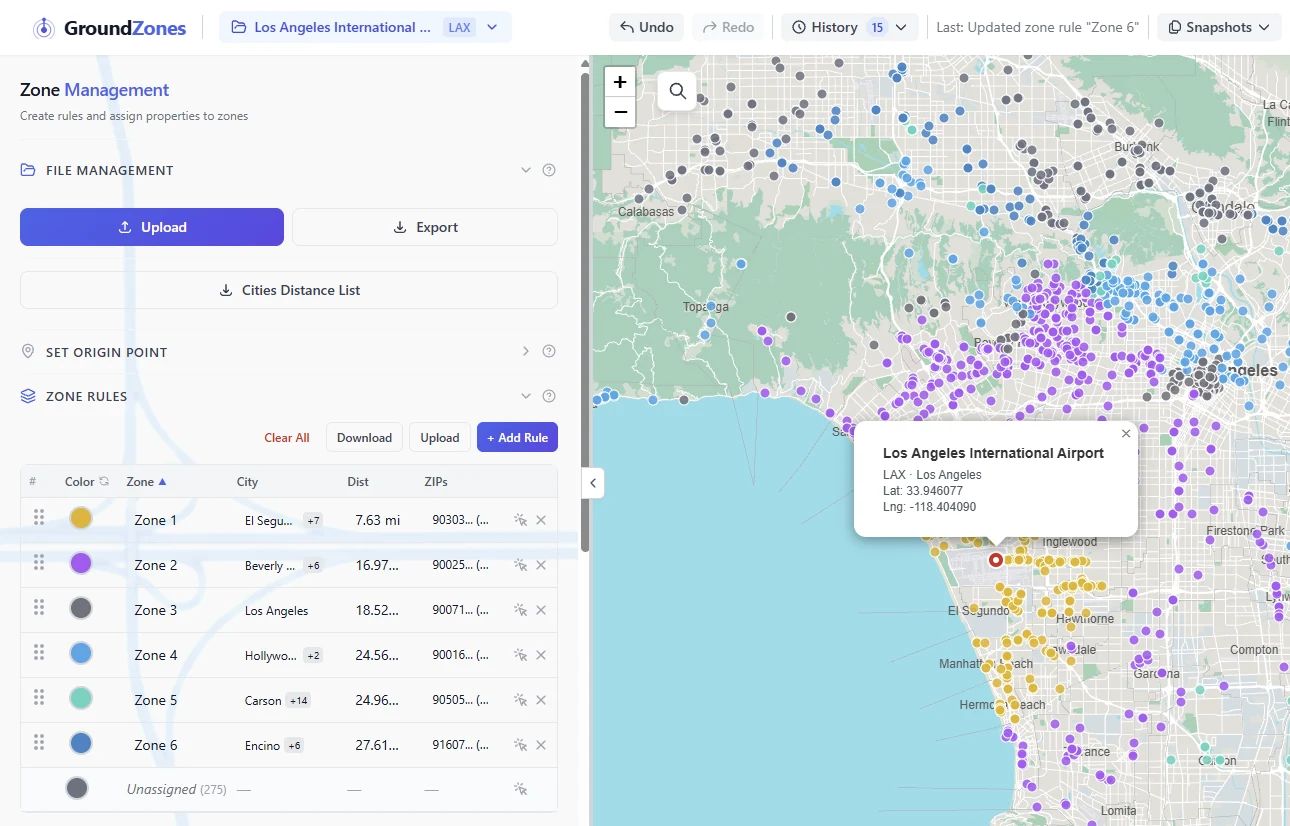Collapse the File Management section chevron

pyautogui.click(x=526, y=170)
